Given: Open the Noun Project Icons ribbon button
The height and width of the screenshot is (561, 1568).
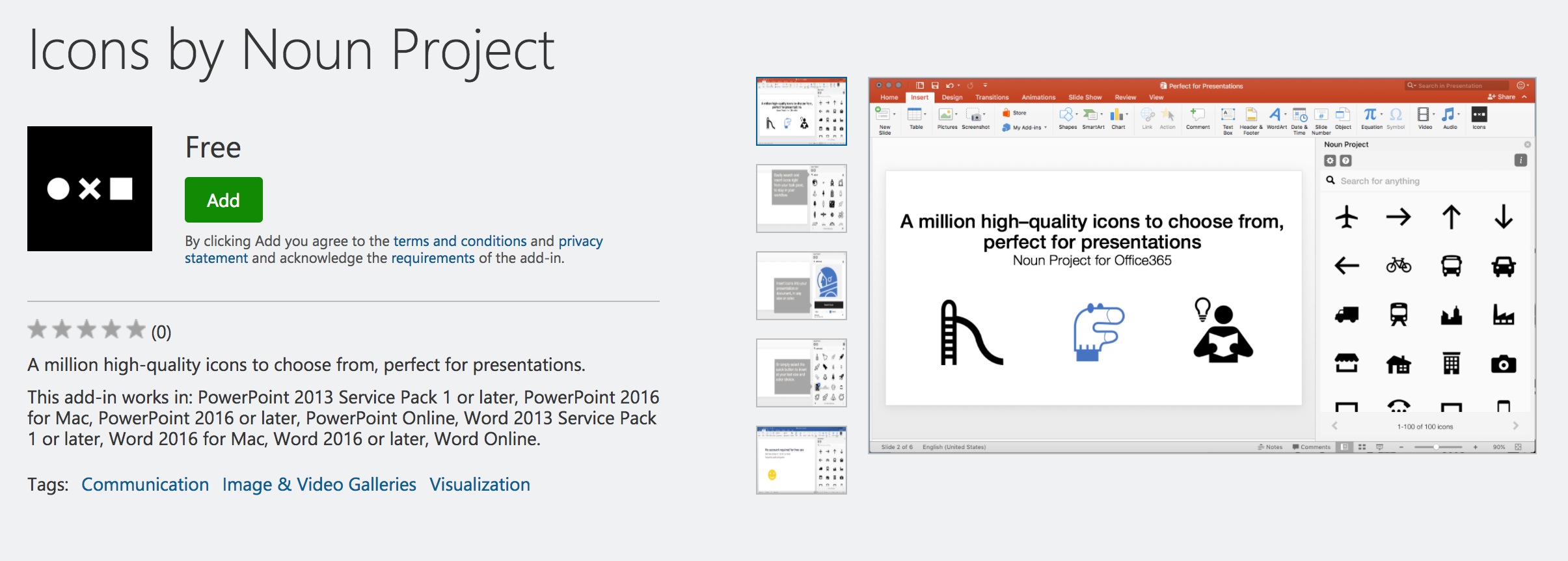Looking at the screenshot, I should pos(1479,119).
